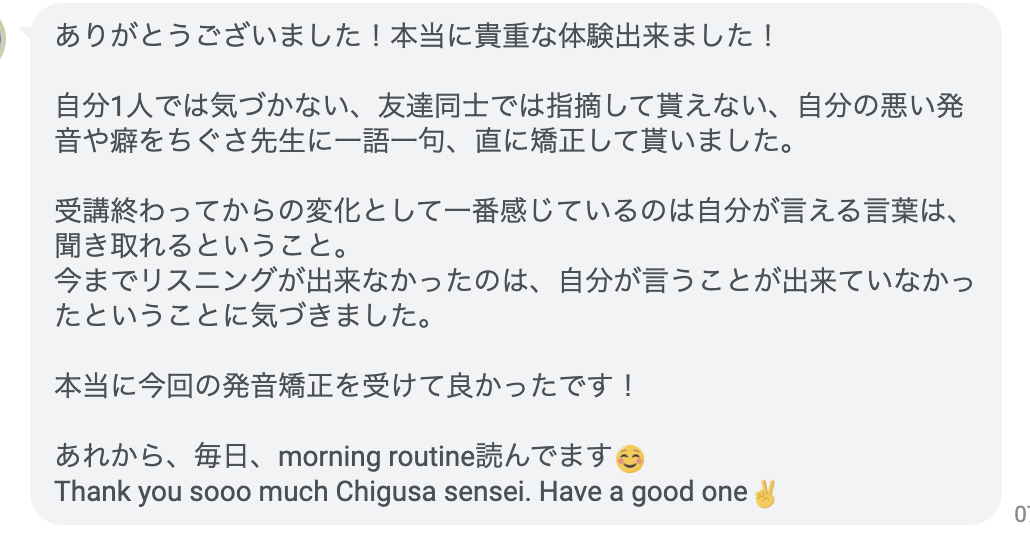
Task: Click the victory hand emoji
Action: (x=764, y=493)
